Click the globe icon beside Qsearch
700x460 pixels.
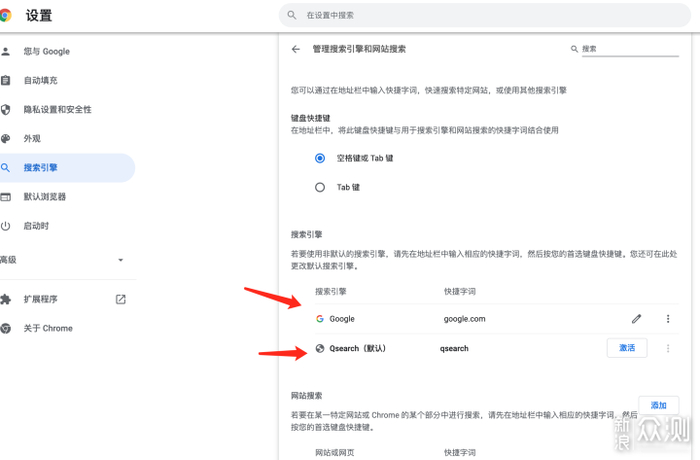point(320,348)
